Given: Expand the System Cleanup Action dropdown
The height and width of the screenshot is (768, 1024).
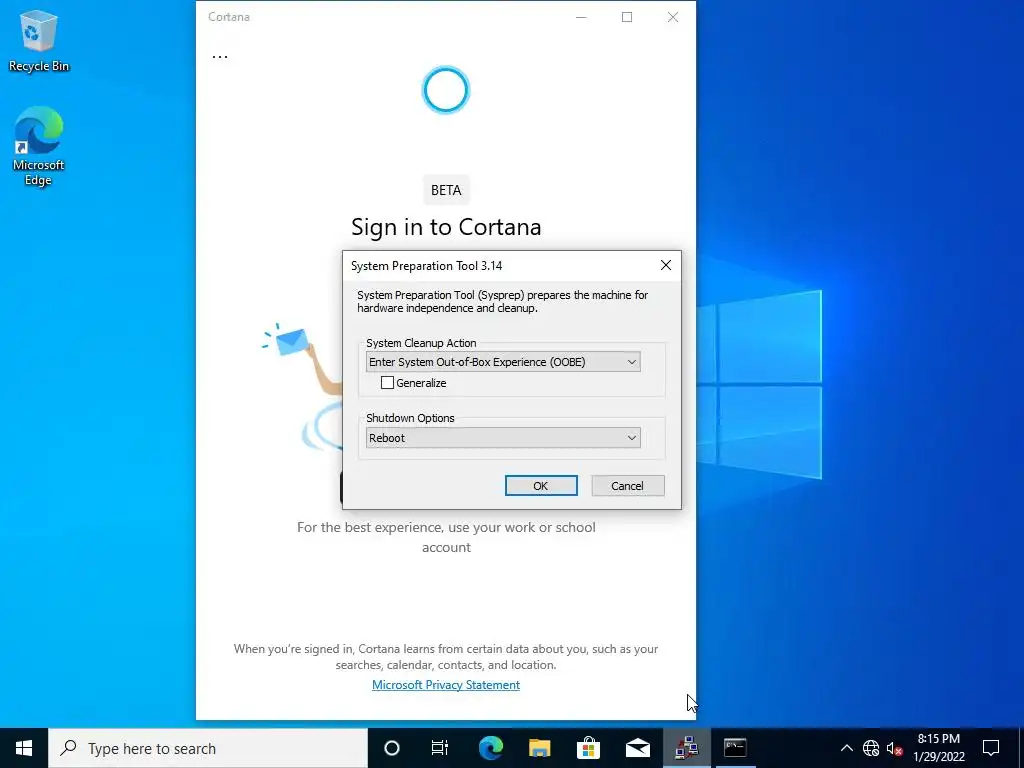Looking at the screenshot, I should click(x=503, y=362).
